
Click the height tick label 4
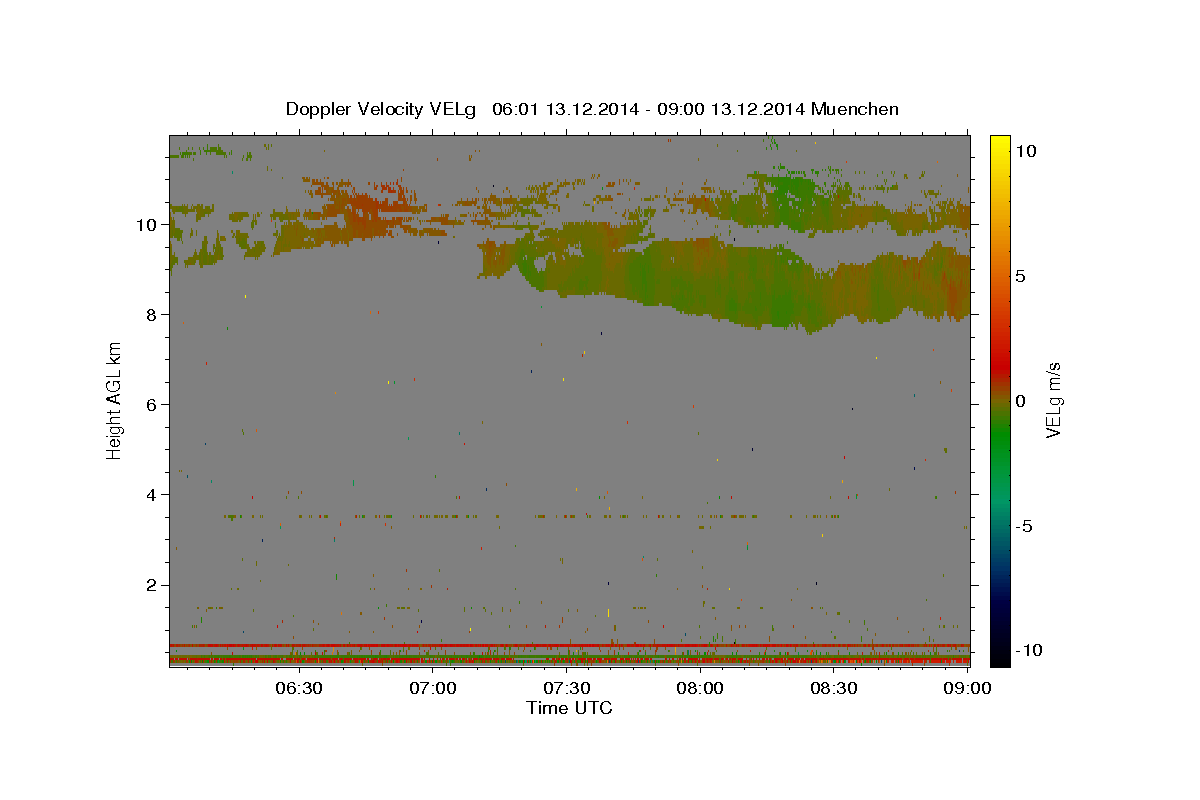coord(153,495)
